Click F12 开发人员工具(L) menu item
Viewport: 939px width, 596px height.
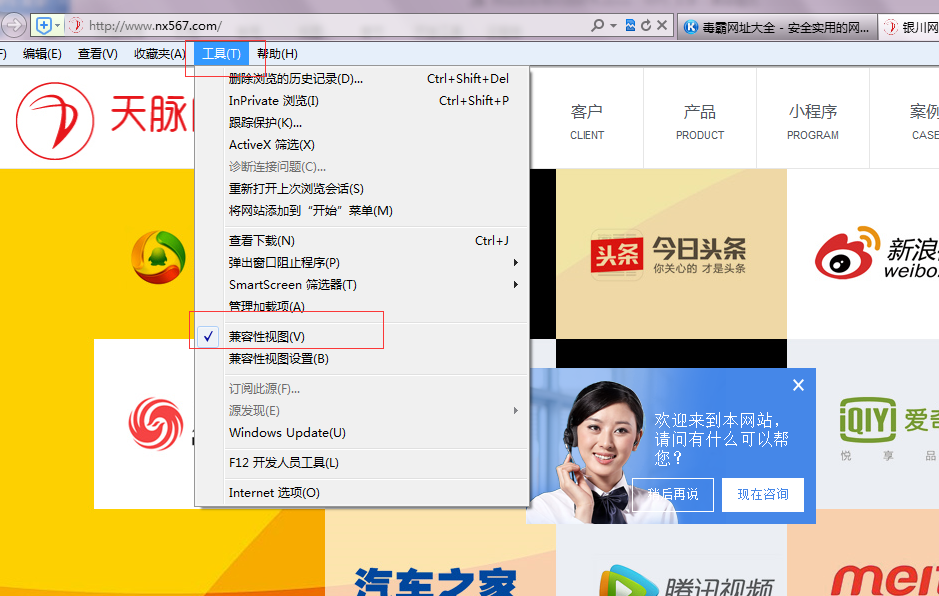pyautogui.click(x=284, y=463)
